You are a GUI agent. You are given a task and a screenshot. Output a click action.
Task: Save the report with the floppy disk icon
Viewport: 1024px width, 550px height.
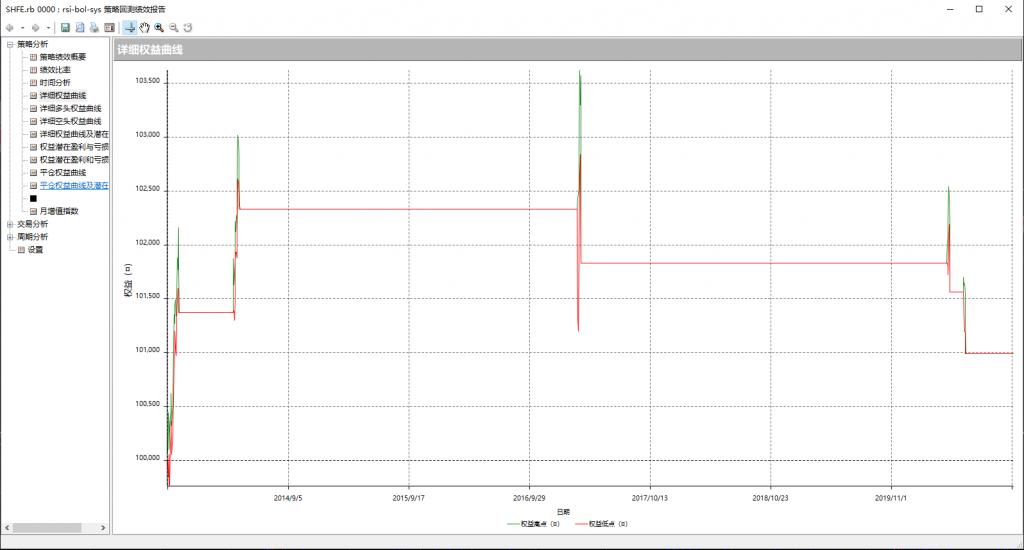point(65,27)
